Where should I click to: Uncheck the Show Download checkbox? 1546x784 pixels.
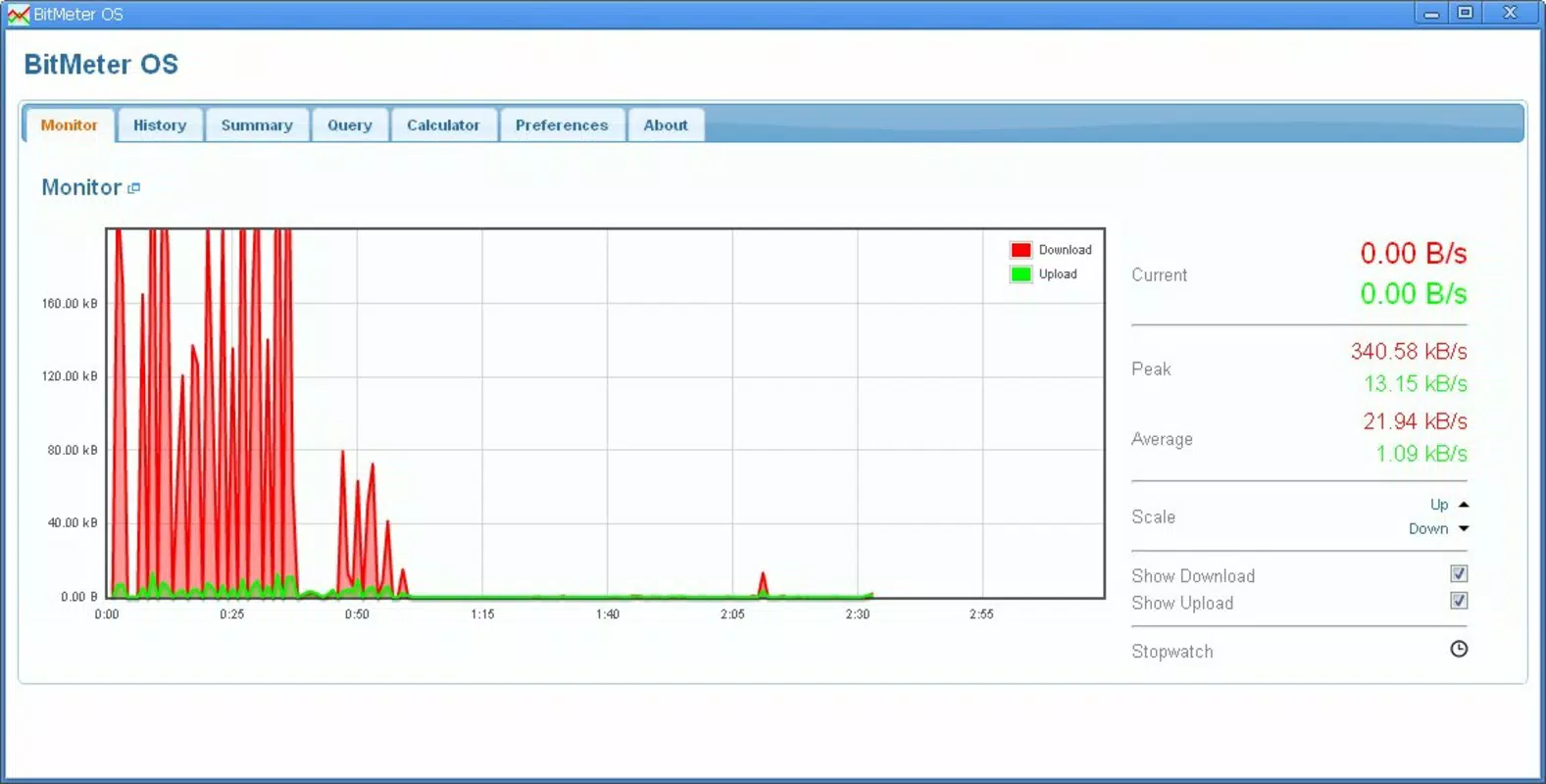click(1459, 574)
